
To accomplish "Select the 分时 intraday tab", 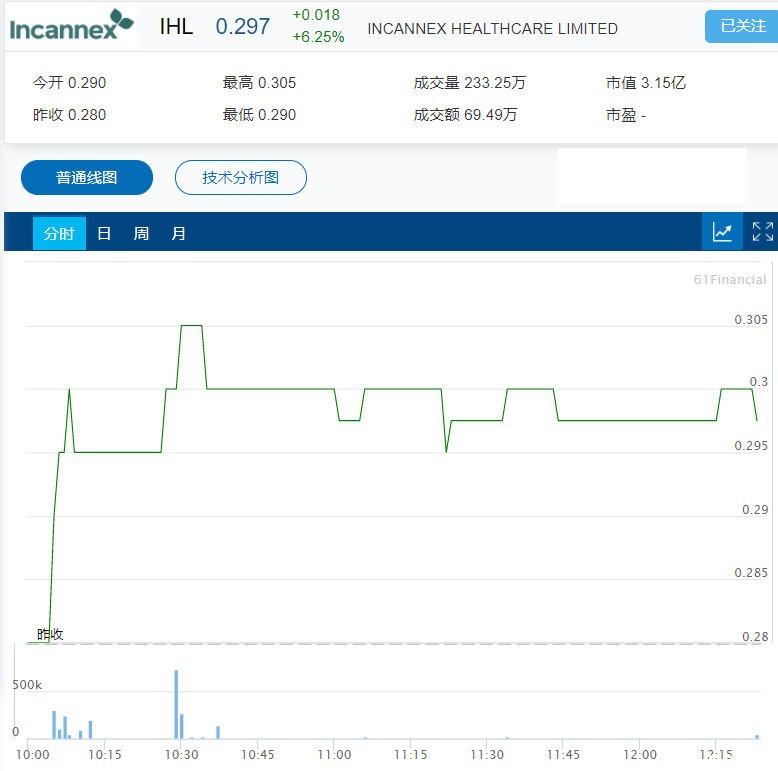I will click(x=59, y=233).
